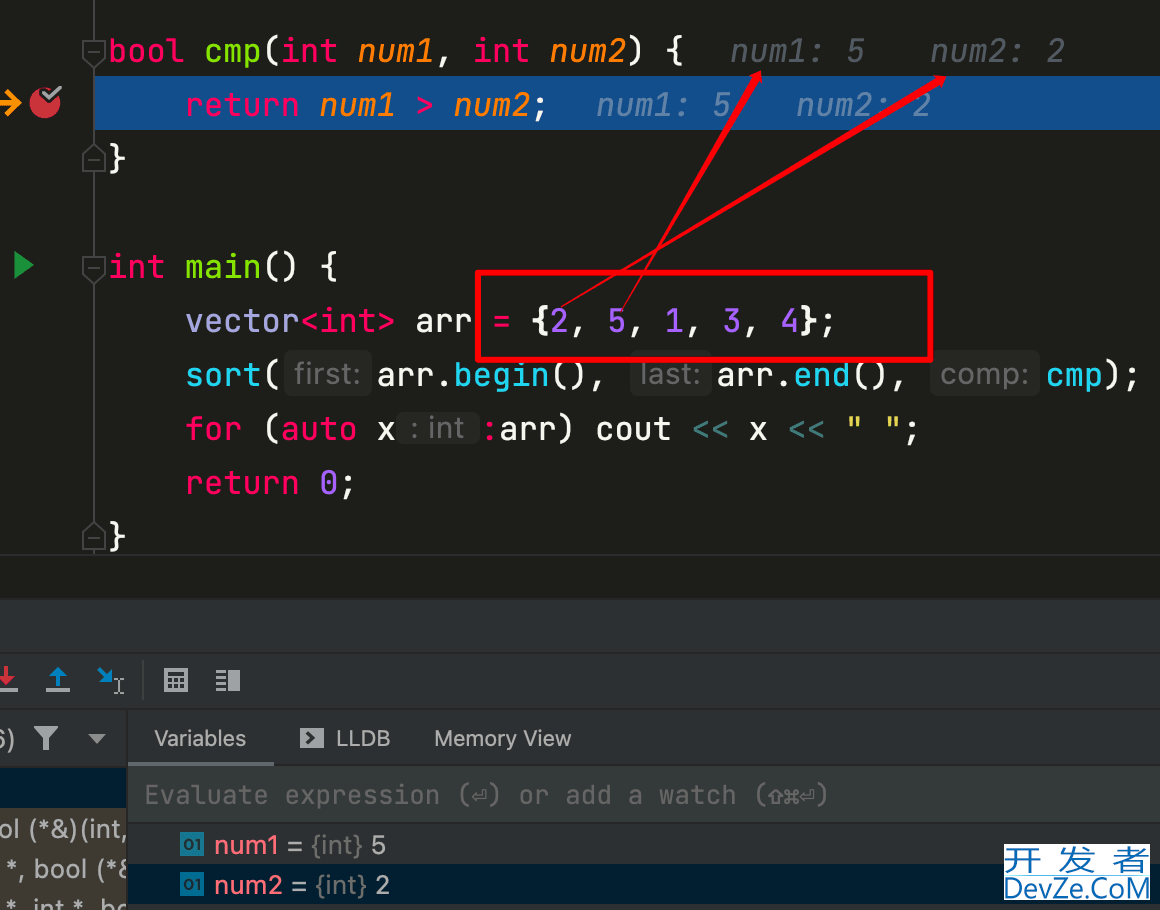Click the cmp function name in declaration
1160x910 pixels.
[233, 52]
